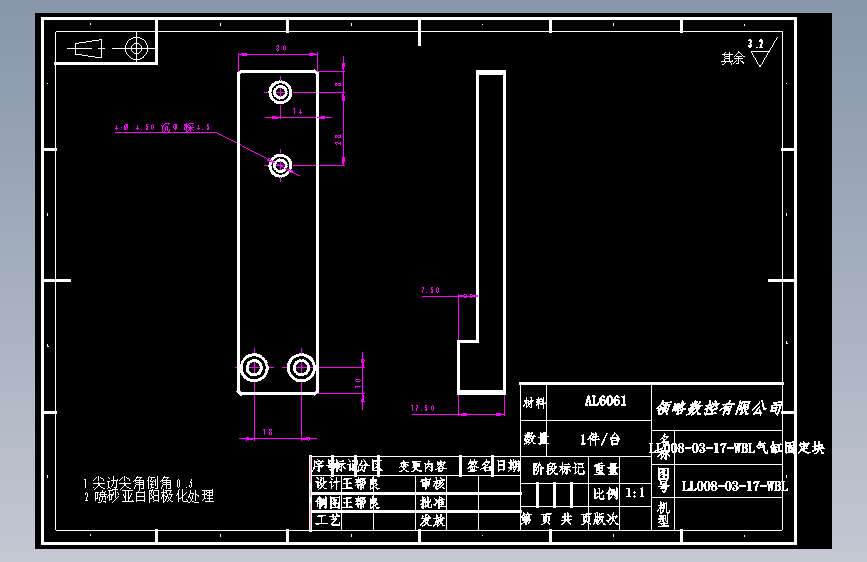Click the 1:1 scale value
This screenshot has width=867, height=562.
point(635,492)
